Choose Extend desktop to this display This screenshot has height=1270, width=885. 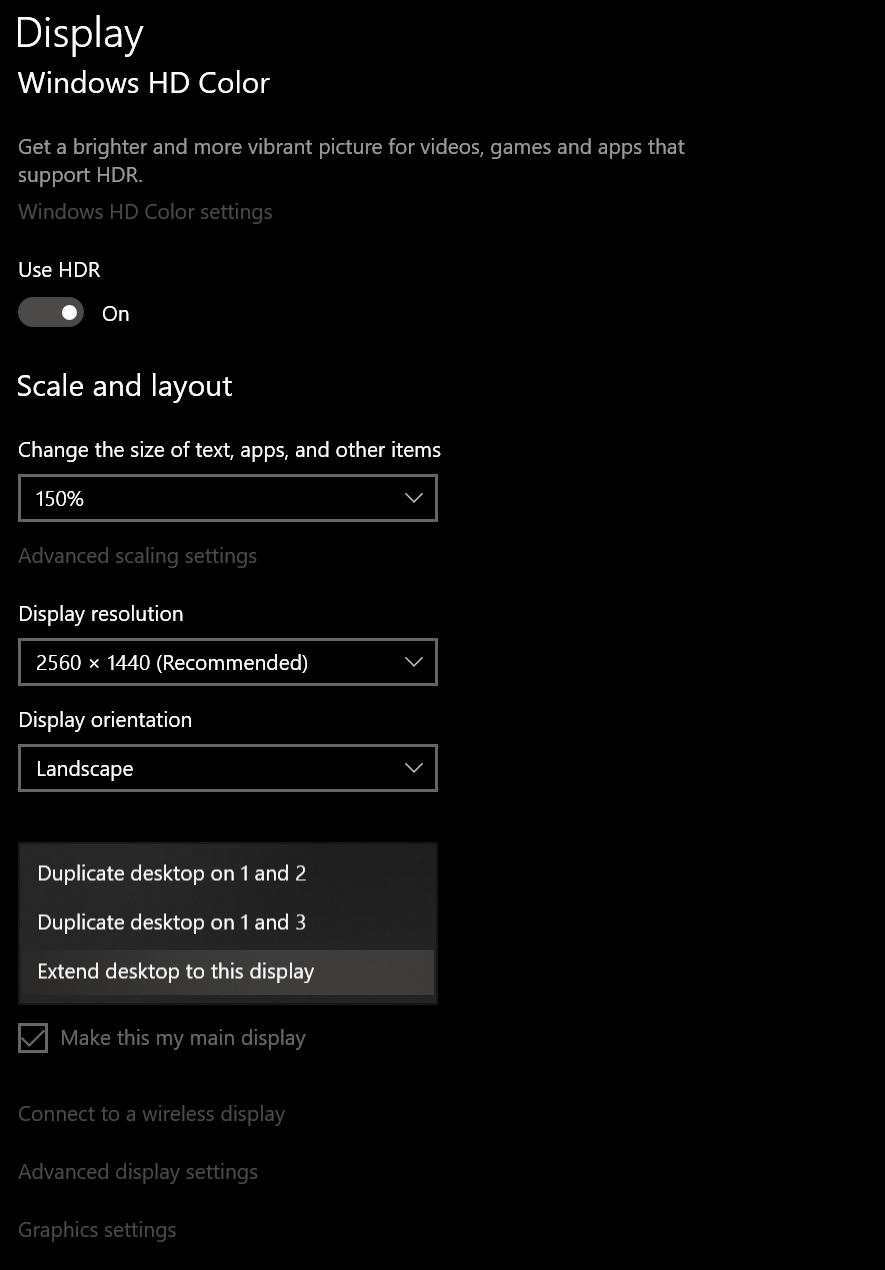pyautogui.click(x=228, y=971)
